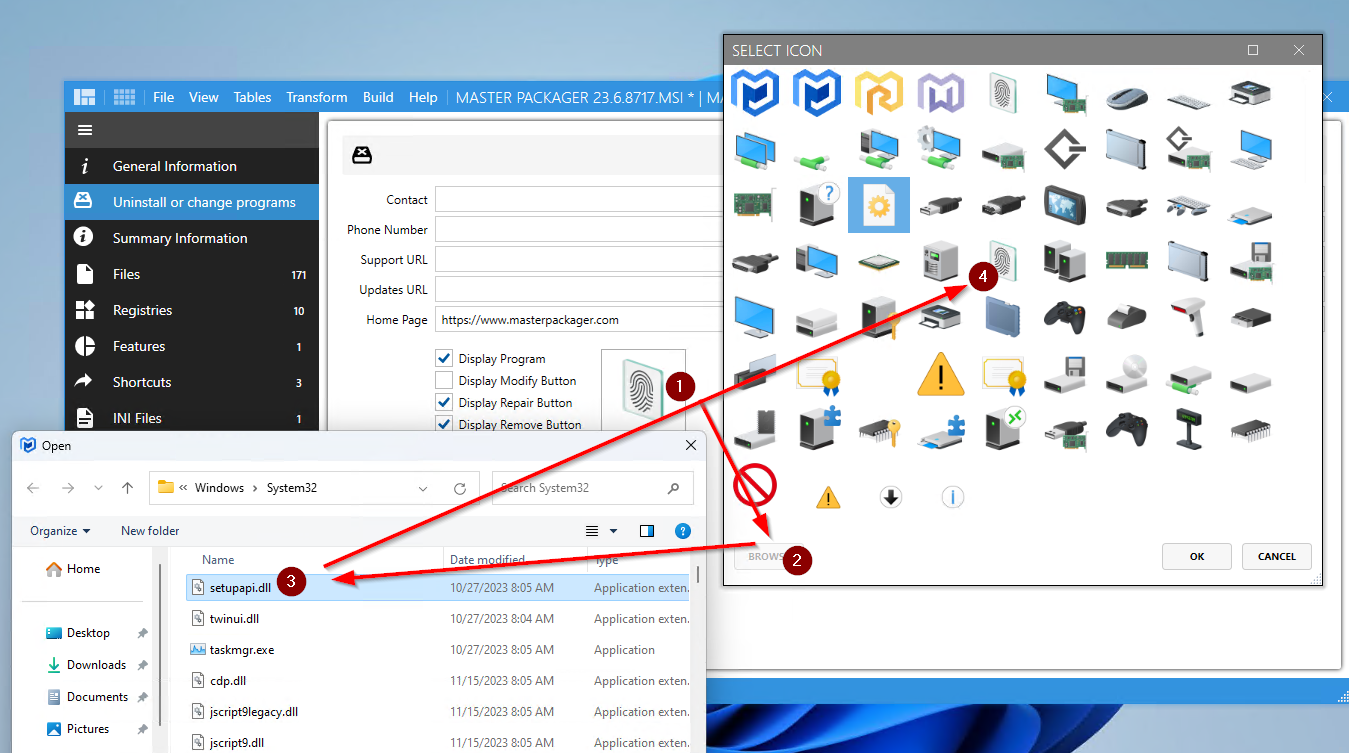This screenshot has height=753, width=1349.
Task: Select the server with question mark icon
Action: 818,204
